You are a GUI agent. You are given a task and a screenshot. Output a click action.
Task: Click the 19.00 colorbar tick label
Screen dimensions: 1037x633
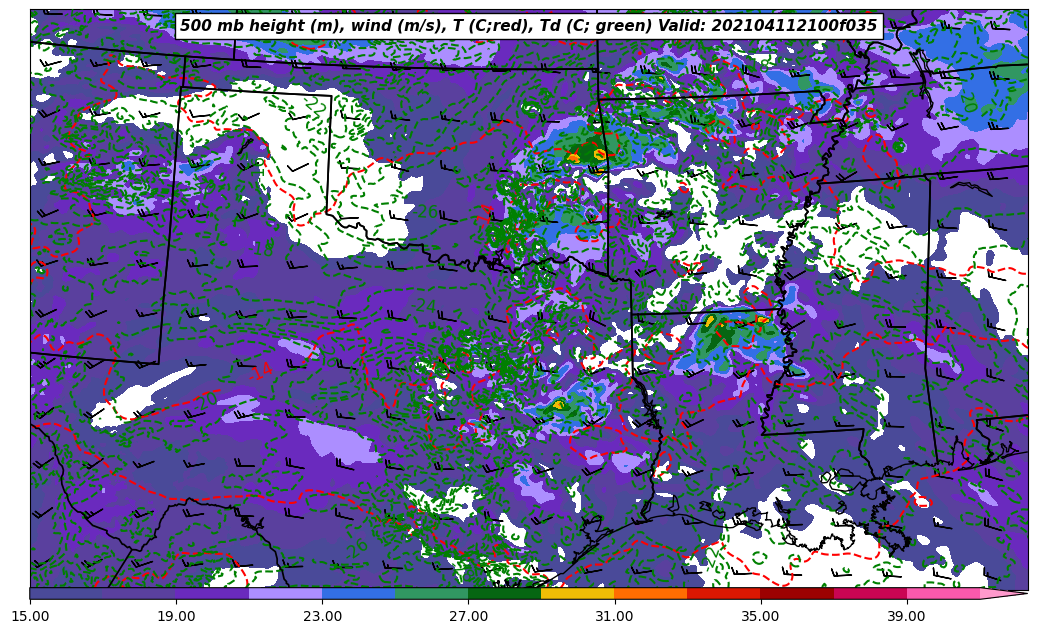pos(176,617)
